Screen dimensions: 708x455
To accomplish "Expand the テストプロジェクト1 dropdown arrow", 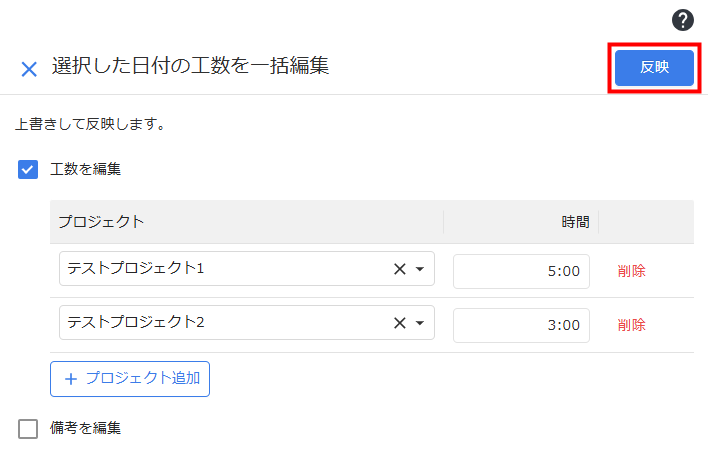I will [420, 269].
